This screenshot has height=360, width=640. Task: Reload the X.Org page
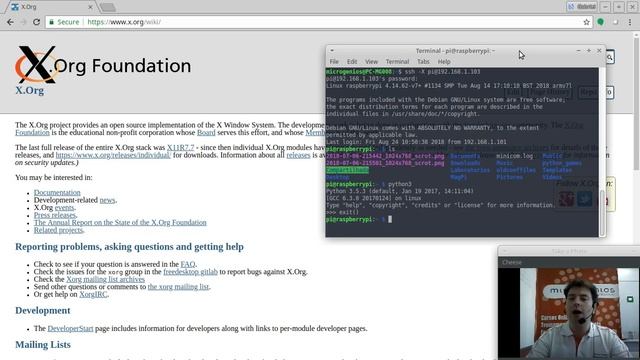36,22
